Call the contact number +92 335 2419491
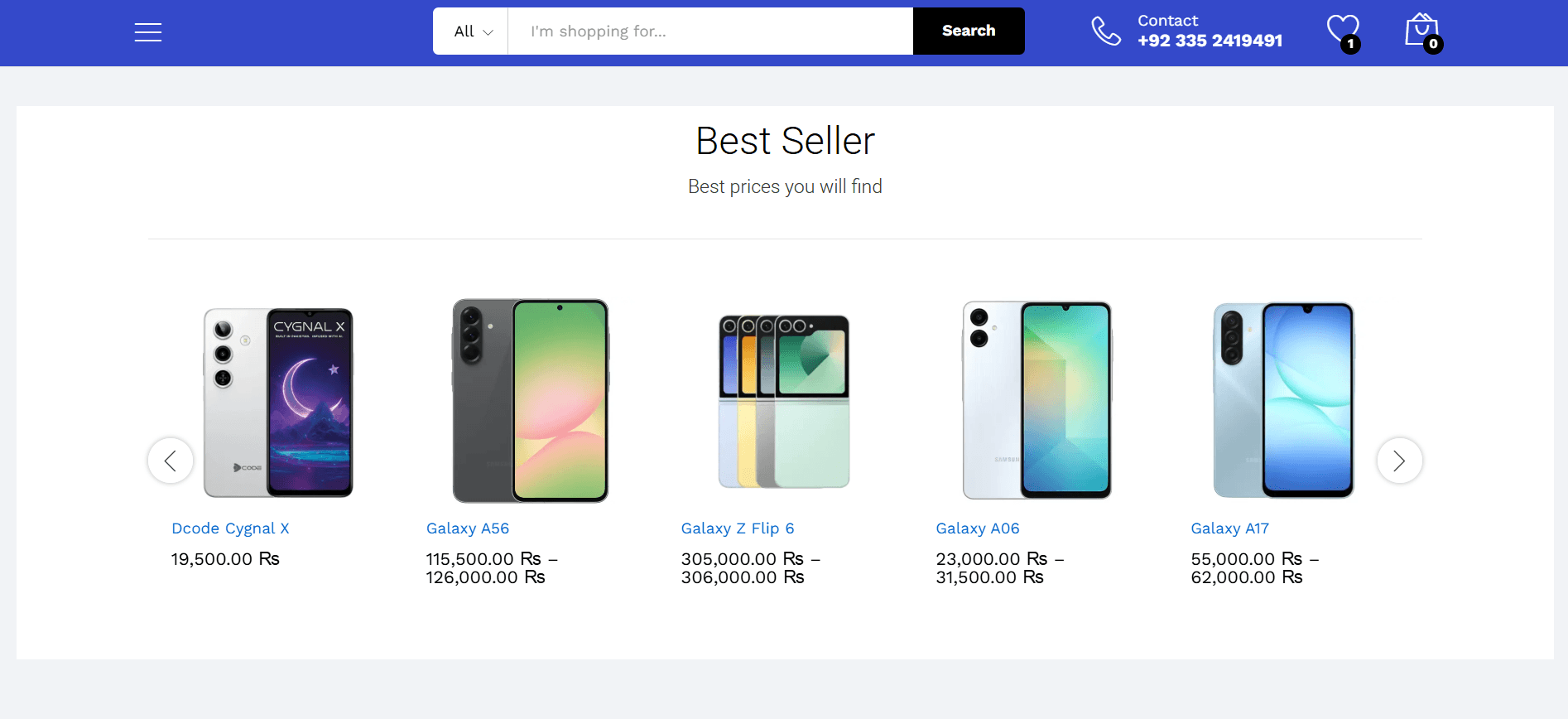 1210,41
